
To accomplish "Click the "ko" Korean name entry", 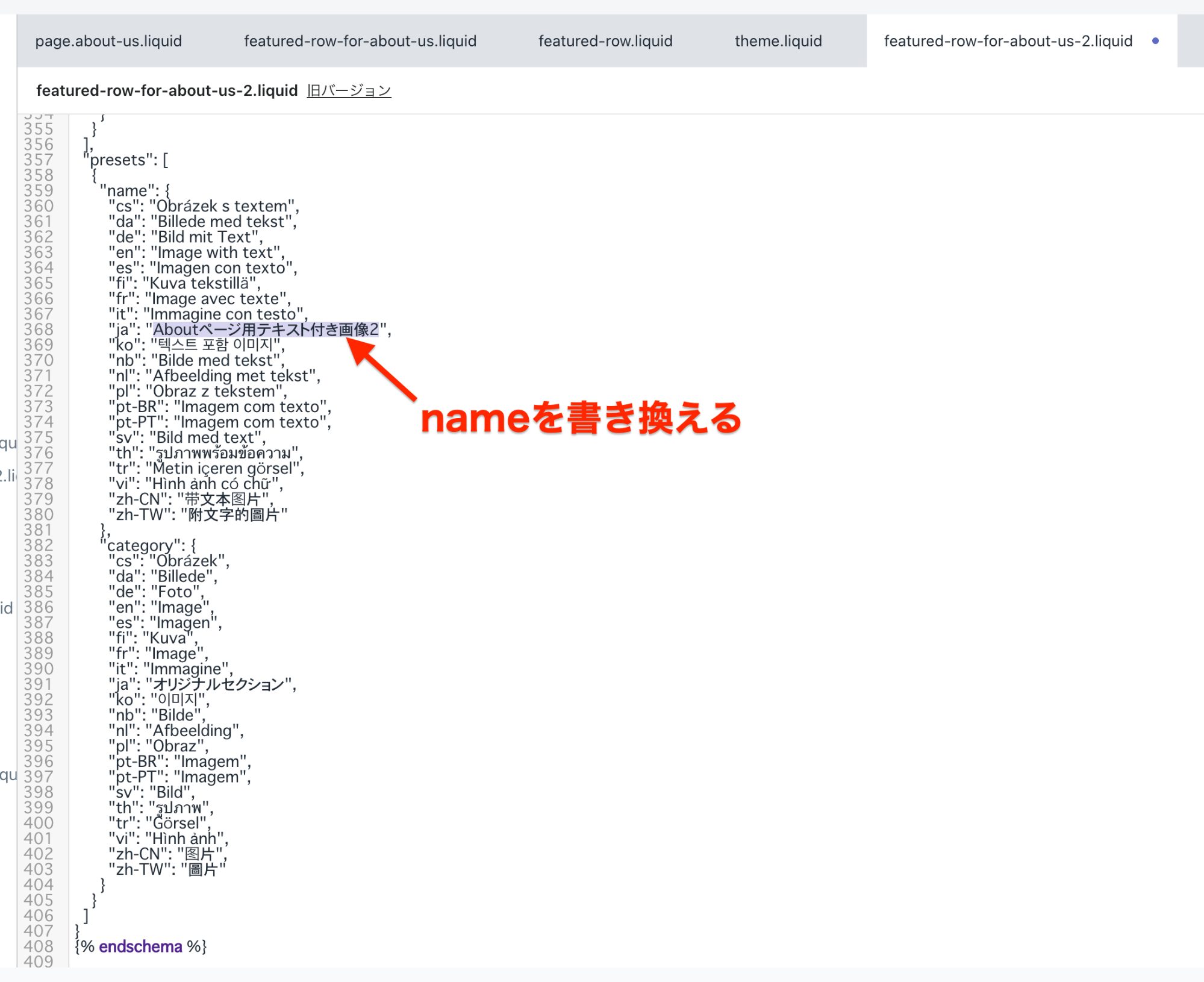I will [x=196, y=345].
